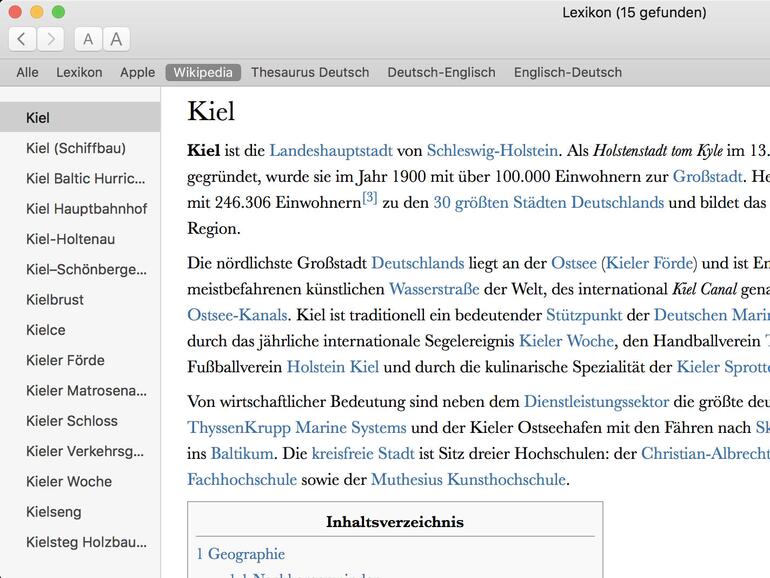Follow the Muthesius Kunsthochschule link
This screenshot has width=770, height=578.
468,479
